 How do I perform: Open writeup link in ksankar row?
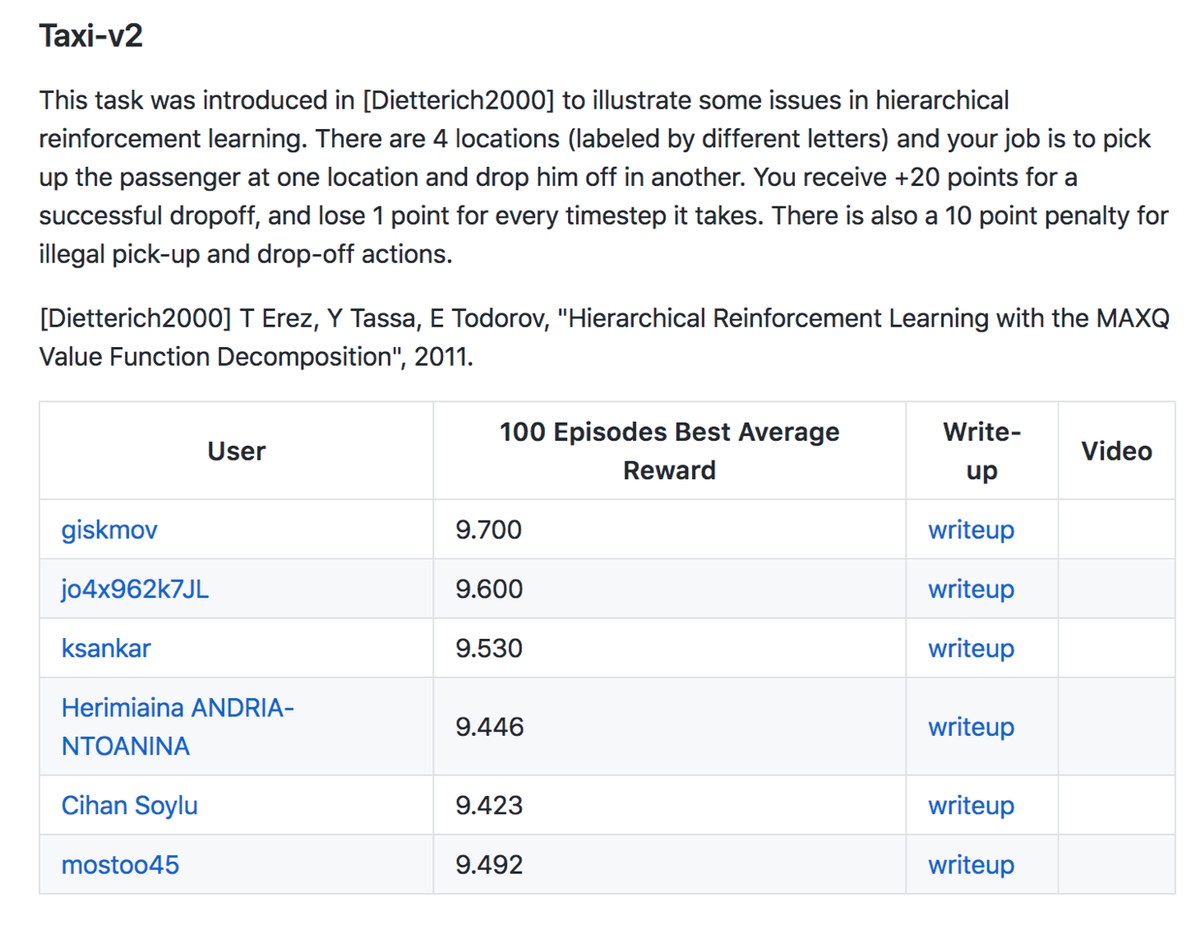pos(970,648)
